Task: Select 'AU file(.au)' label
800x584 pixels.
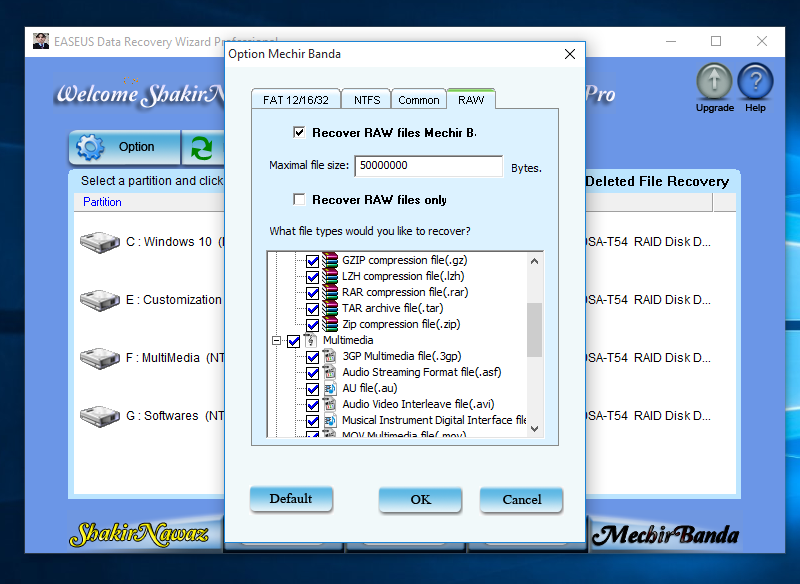Action: [369, 389]
